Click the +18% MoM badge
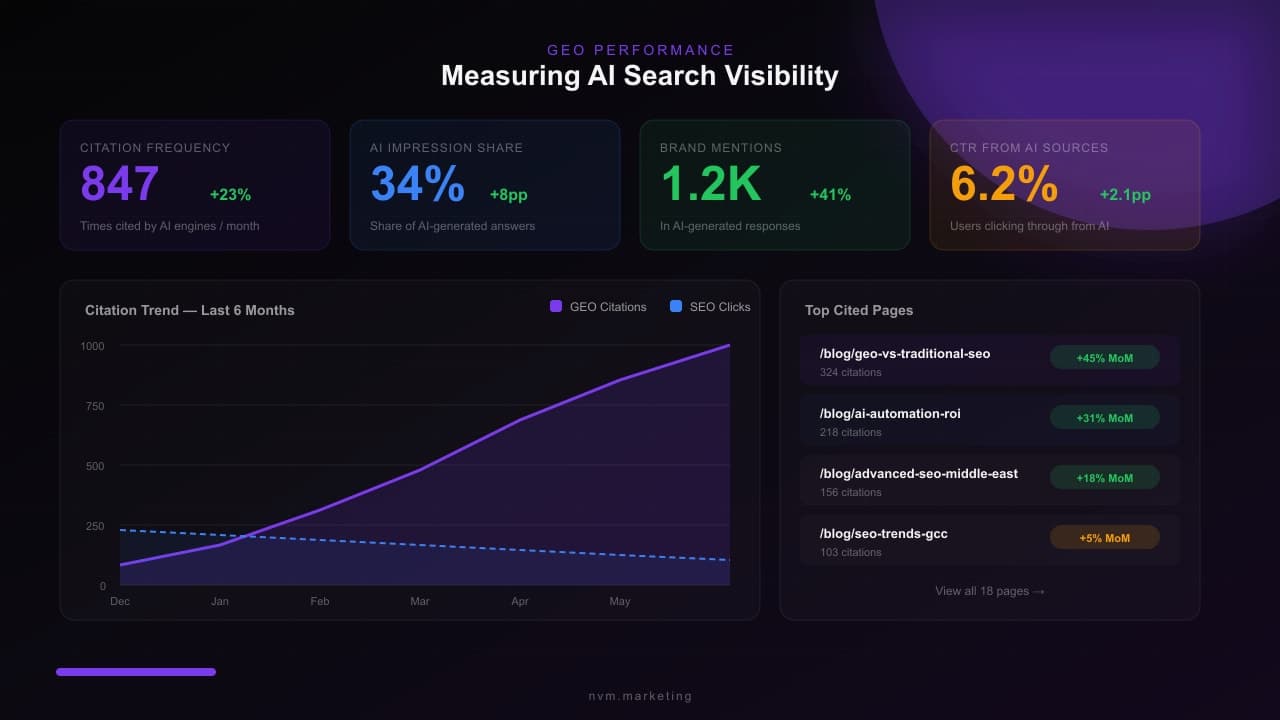Viewport: 1280px width, 720px height. pyautogui.click(x=1105, y=477)
